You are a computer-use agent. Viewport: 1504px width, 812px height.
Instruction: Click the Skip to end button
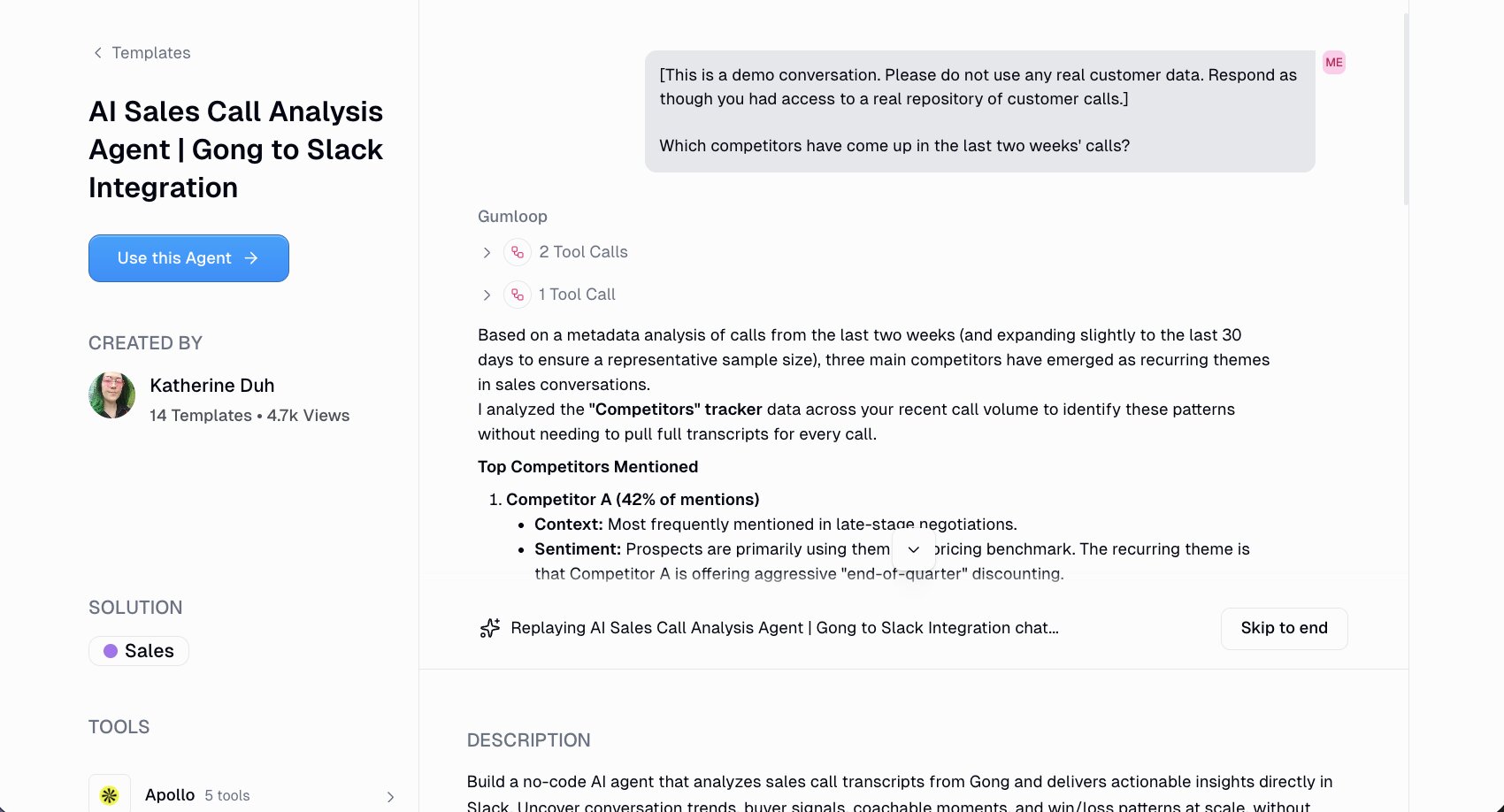click(x=1284, y=628)
